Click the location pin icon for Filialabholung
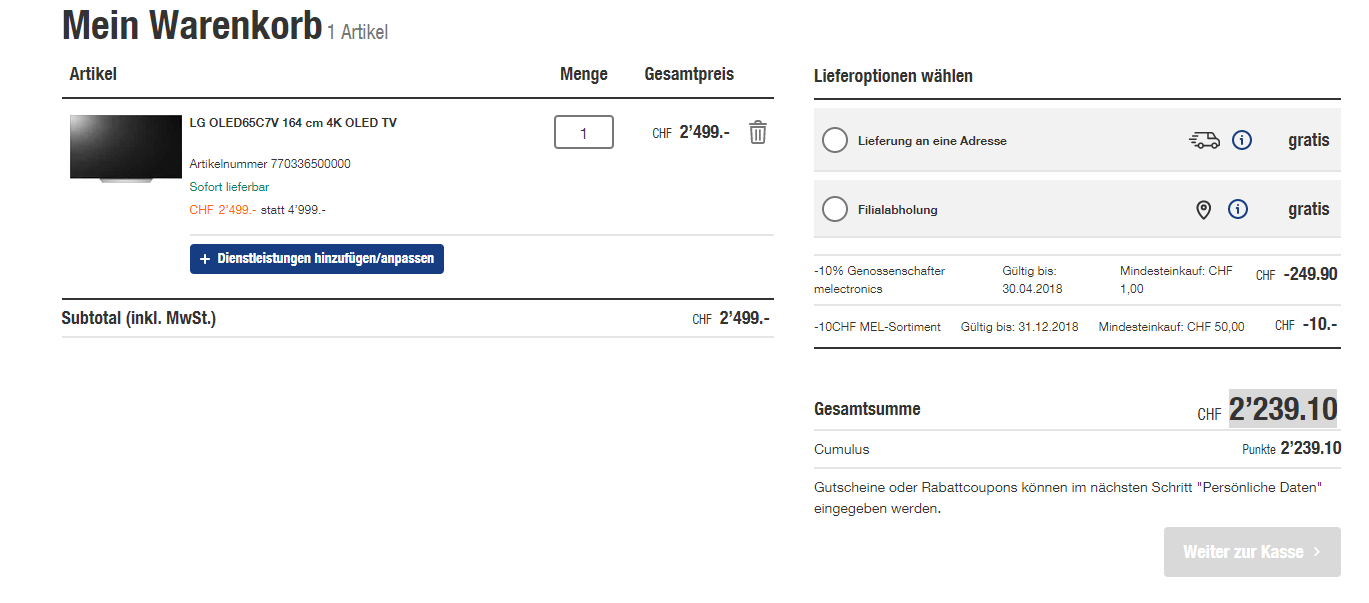The width and height of the screenshot is (1369, 603). coord(1204,210)
